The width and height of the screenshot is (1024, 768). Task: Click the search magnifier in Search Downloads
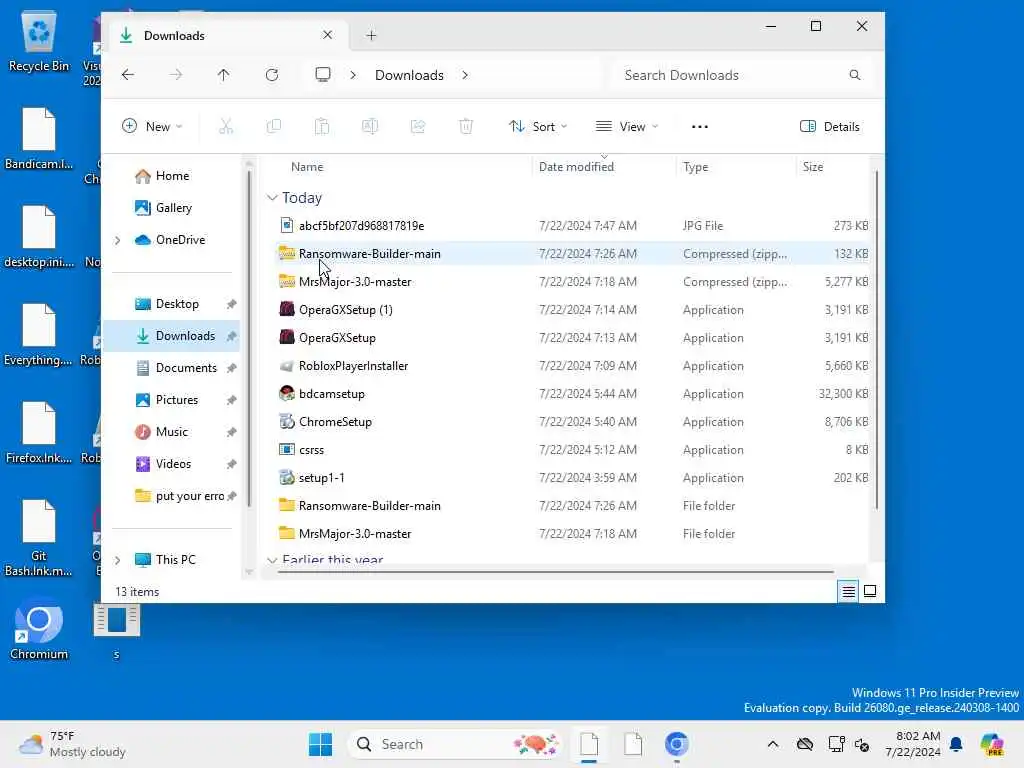point(855,75)
